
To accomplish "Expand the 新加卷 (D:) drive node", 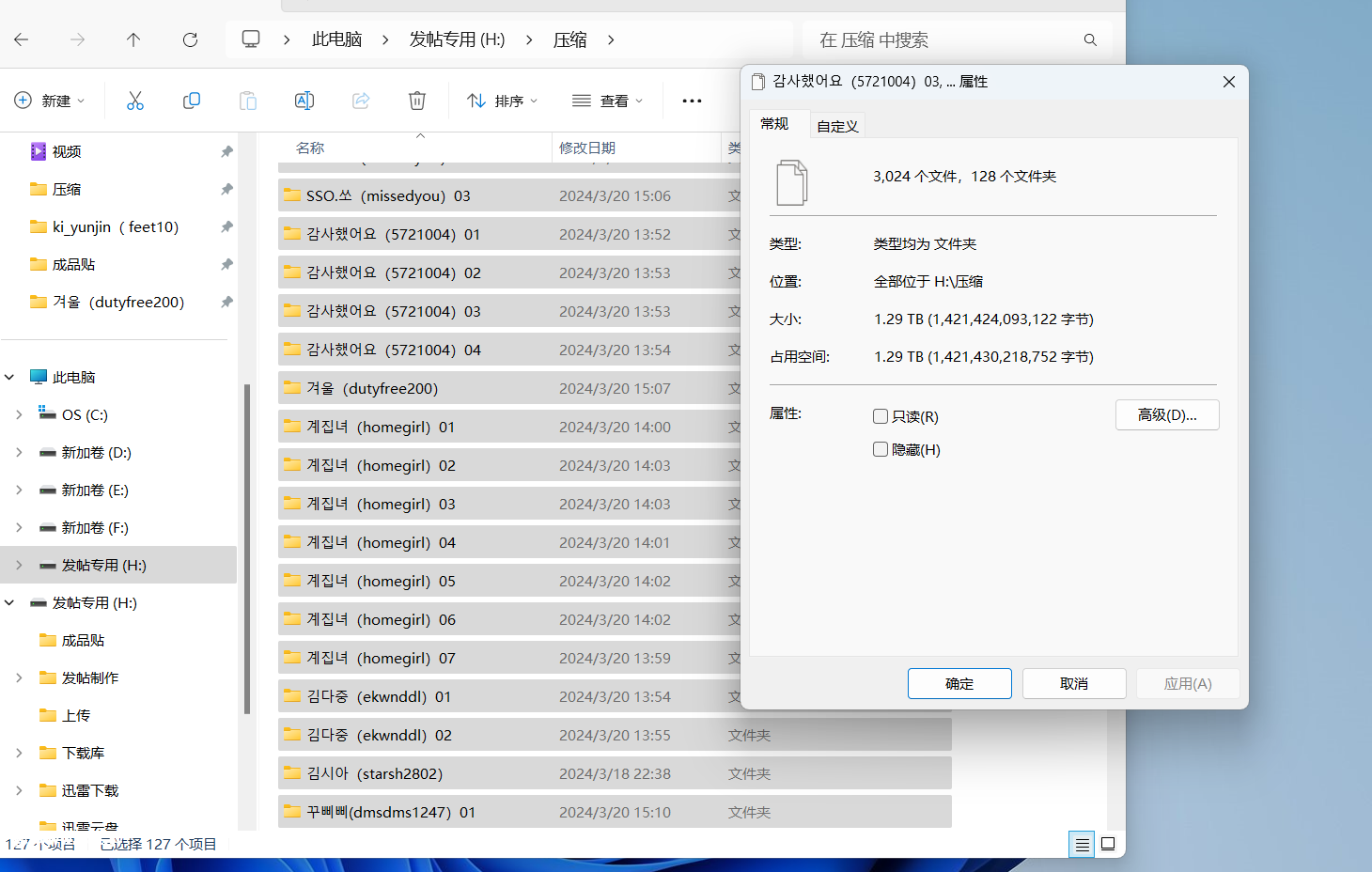I will (x=19, y=452).
